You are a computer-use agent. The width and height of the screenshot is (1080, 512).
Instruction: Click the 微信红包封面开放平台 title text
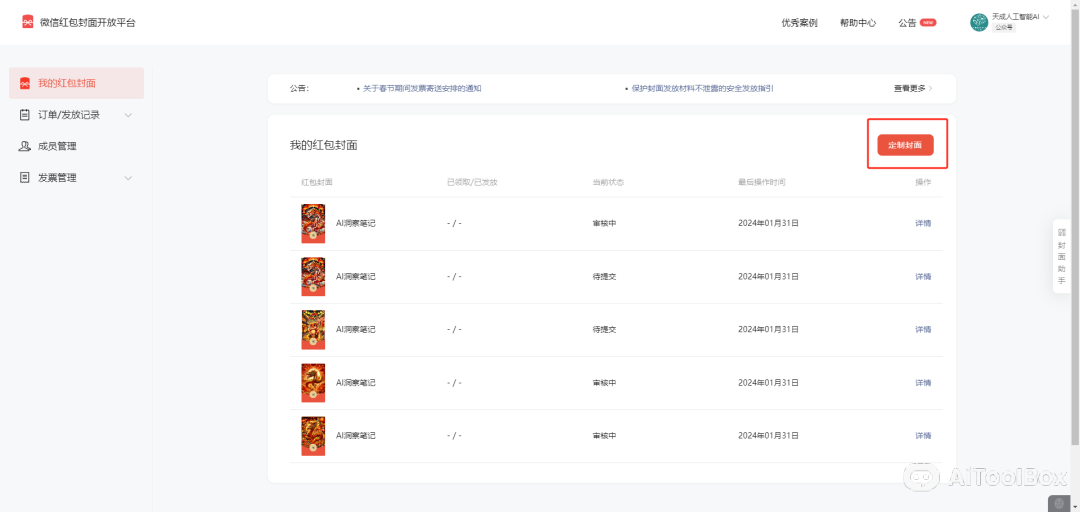coord(87,23)
